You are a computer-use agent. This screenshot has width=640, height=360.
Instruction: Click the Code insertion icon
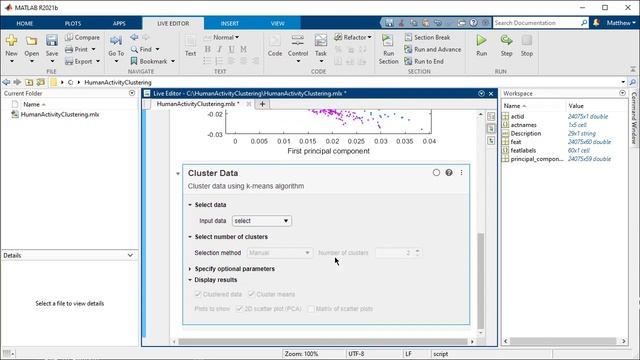[x=275, y=41]
